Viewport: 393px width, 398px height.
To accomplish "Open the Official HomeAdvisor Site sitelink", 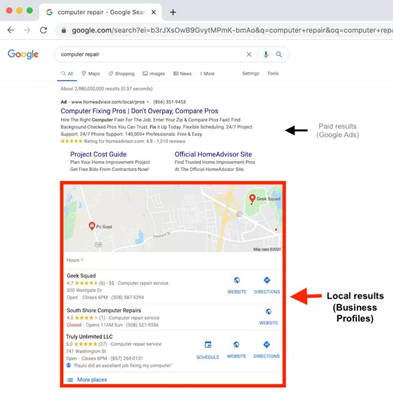I will click(213, 154).
